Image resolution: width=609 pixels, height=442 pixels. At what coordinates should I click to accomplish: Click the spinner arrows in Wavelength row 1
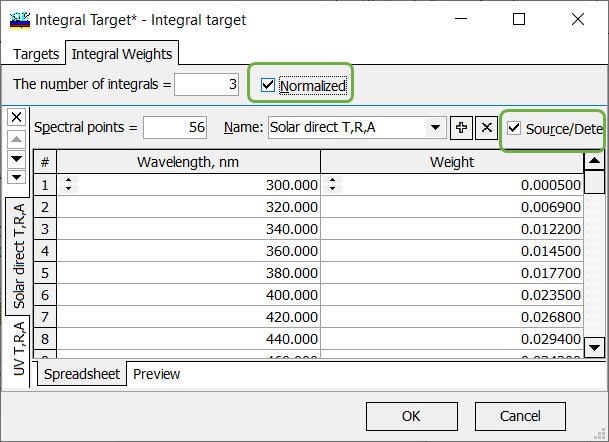(x=69, y=184)
